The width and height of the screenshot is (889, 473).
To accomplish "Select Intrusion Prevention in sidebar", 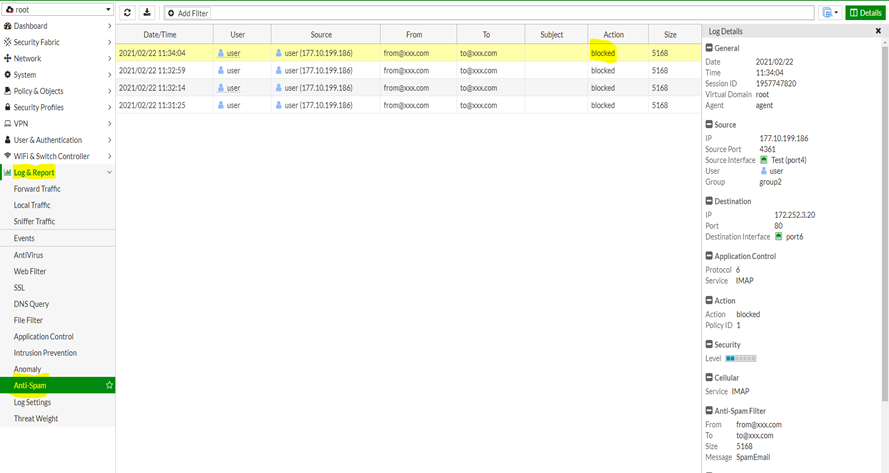I will pos(43,353).
